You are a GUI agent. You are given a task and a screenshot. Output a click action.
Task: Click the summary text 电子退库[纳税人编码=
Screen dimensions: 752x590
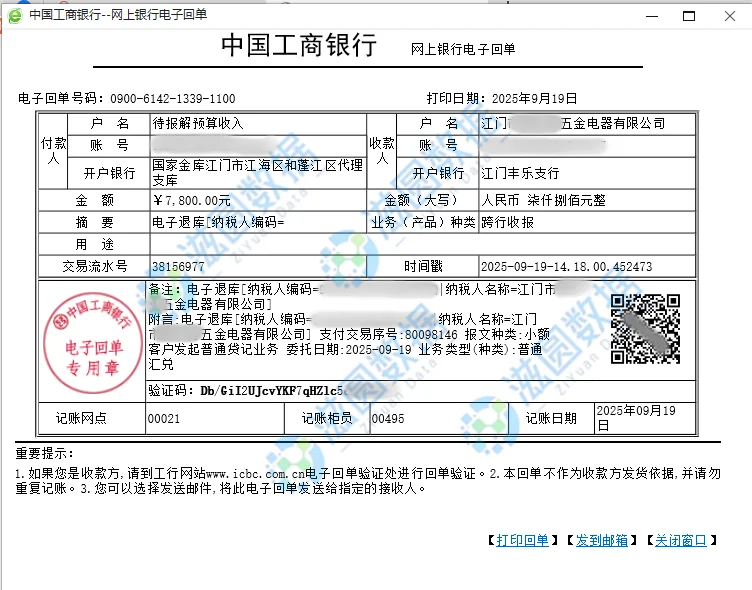click(218, 223)
